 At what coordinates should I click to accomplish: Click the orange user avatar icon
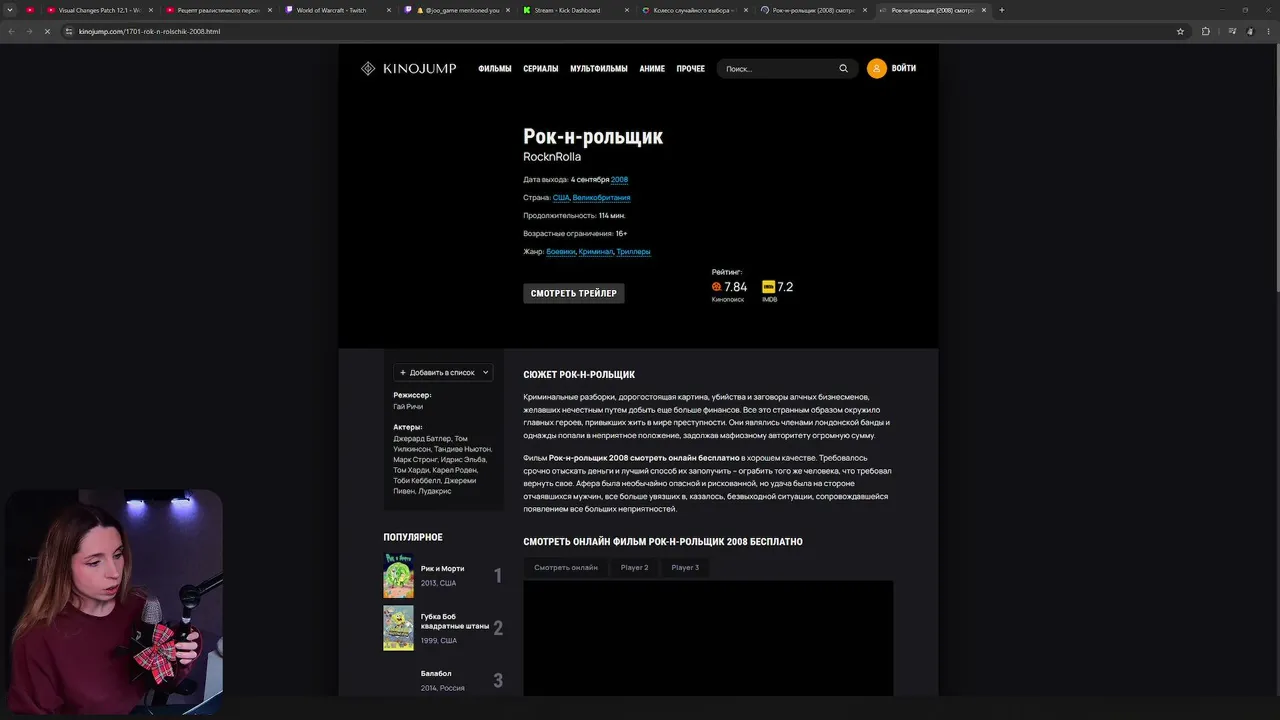point(877,69)
